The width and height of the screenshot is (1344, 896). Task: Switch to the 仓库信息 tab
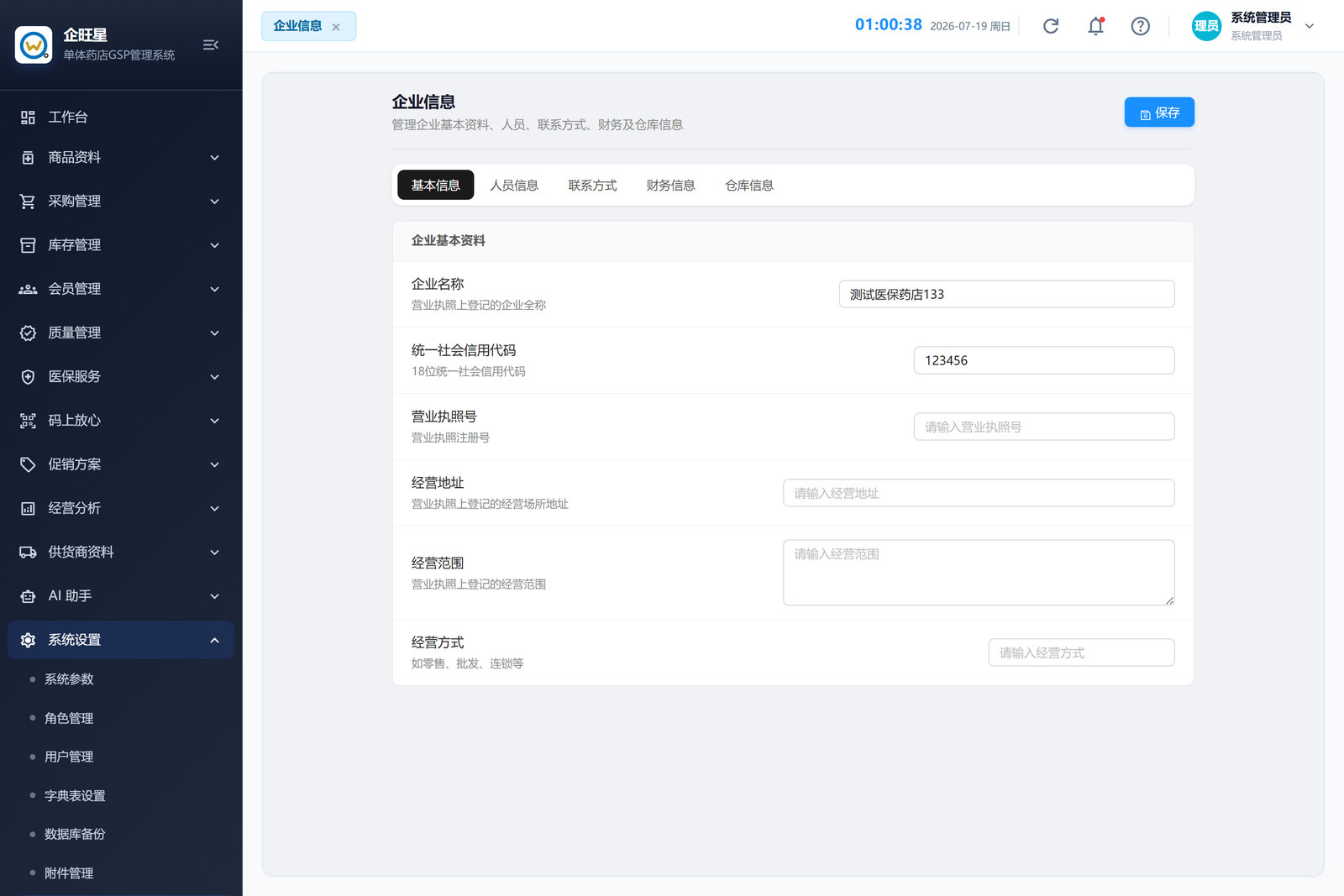pos(749,185)
